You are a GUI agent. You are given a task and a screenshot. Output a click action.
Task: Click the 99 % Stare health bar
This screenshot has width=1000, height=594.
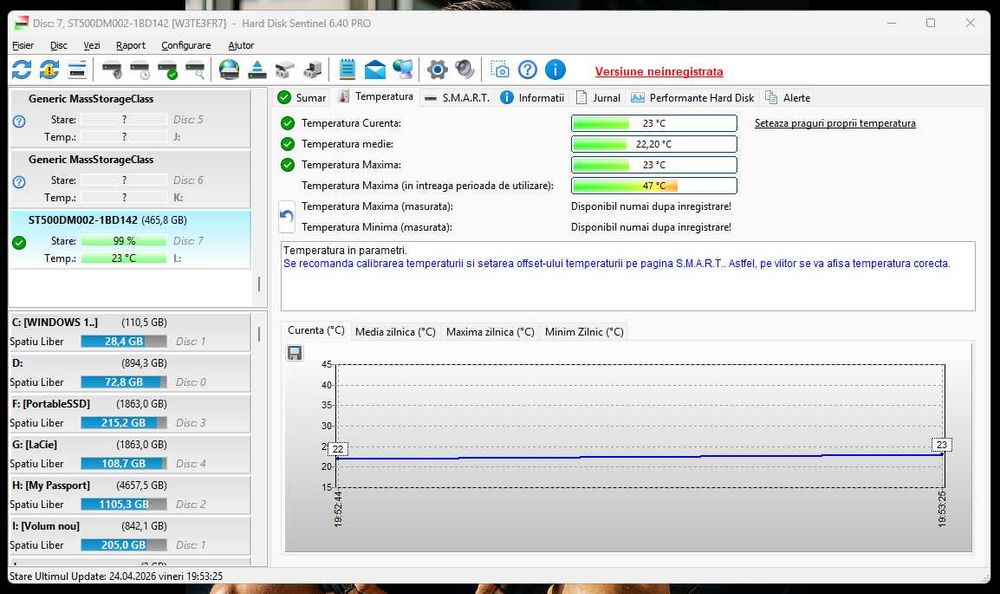click(124, 241)
